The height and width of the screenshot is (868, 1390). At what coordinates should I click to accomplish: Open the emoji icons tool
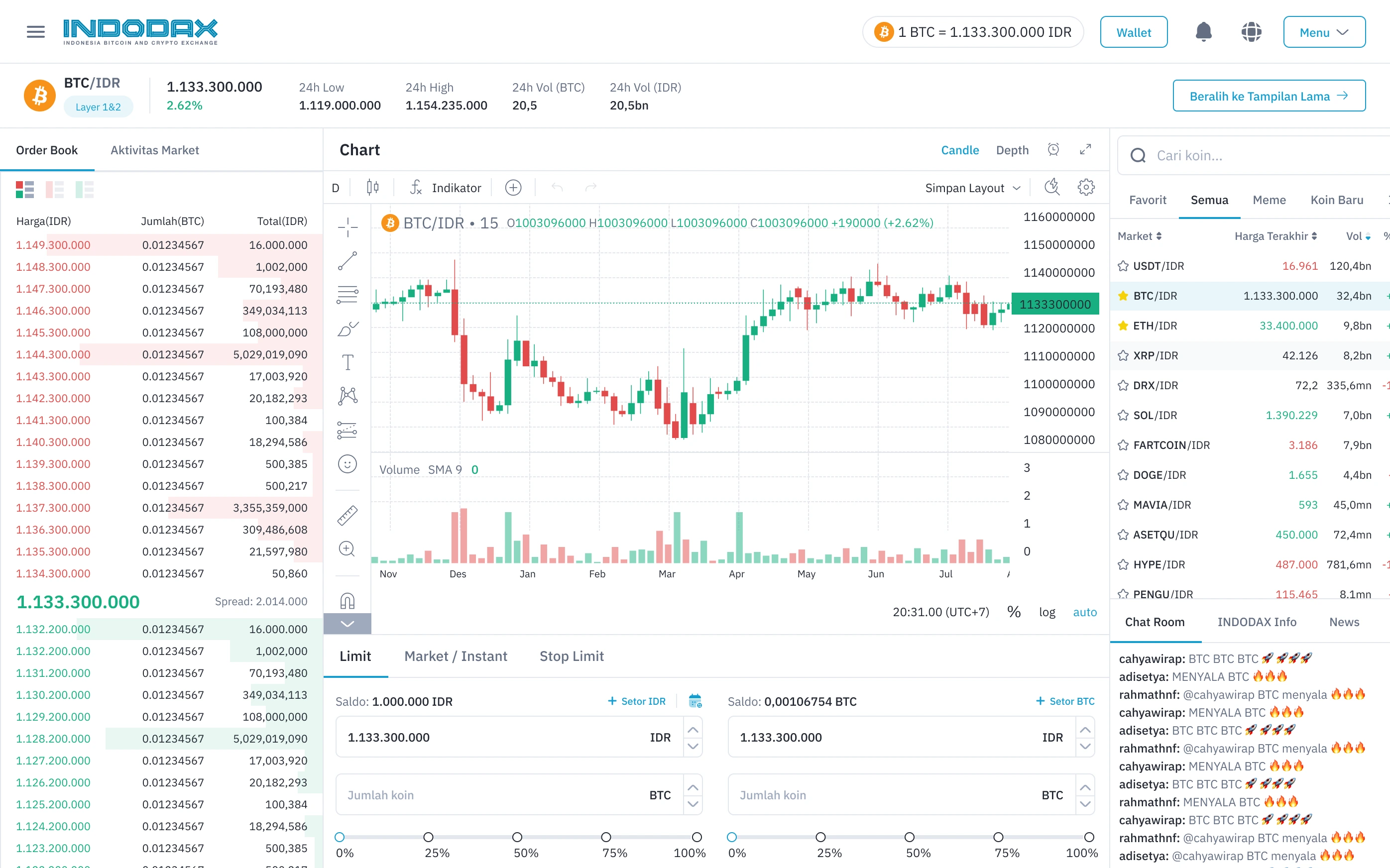coord(347,464)
